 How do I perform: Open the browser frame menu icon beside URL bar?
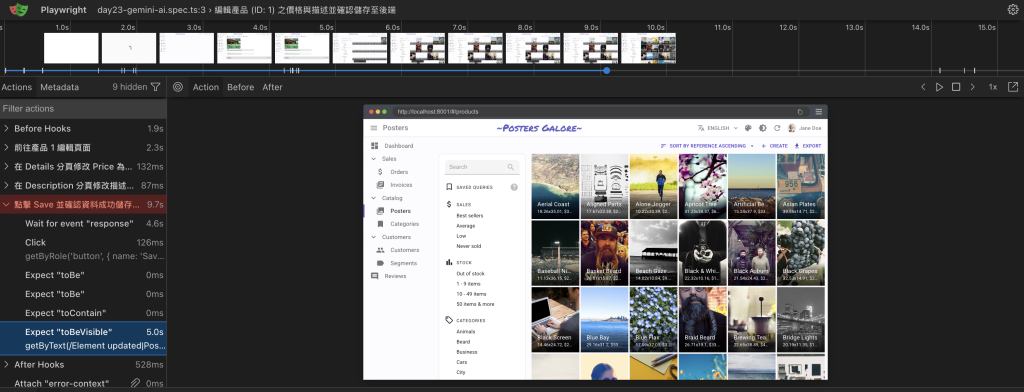[818, 112]
